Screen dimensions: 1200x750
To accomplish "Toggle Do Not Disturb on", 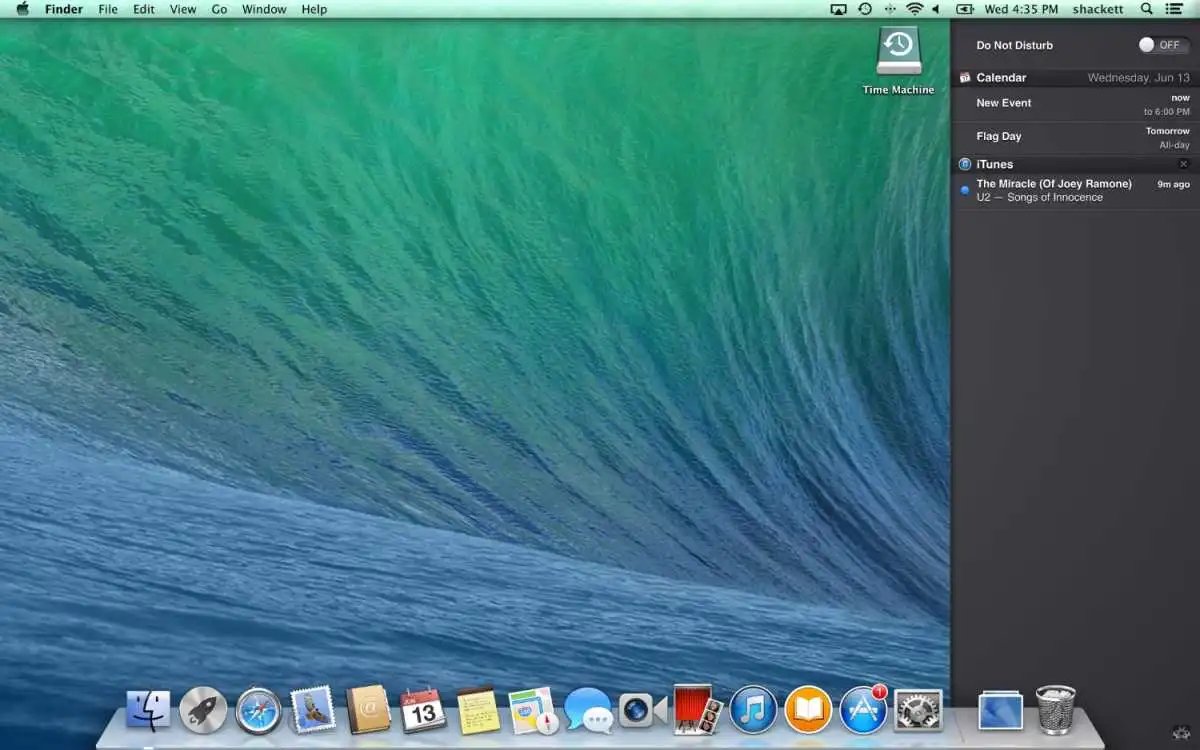I will (x=1163, y=44).
